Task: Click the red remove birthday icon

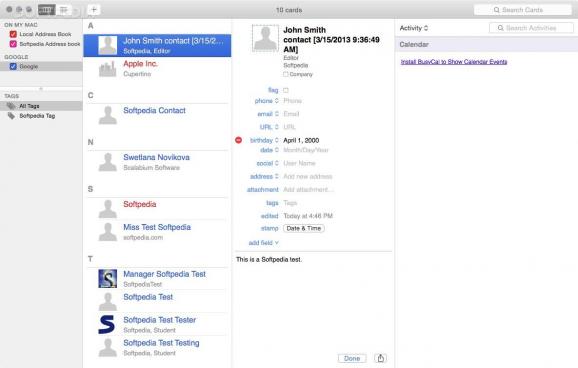Action: (238, 140)
